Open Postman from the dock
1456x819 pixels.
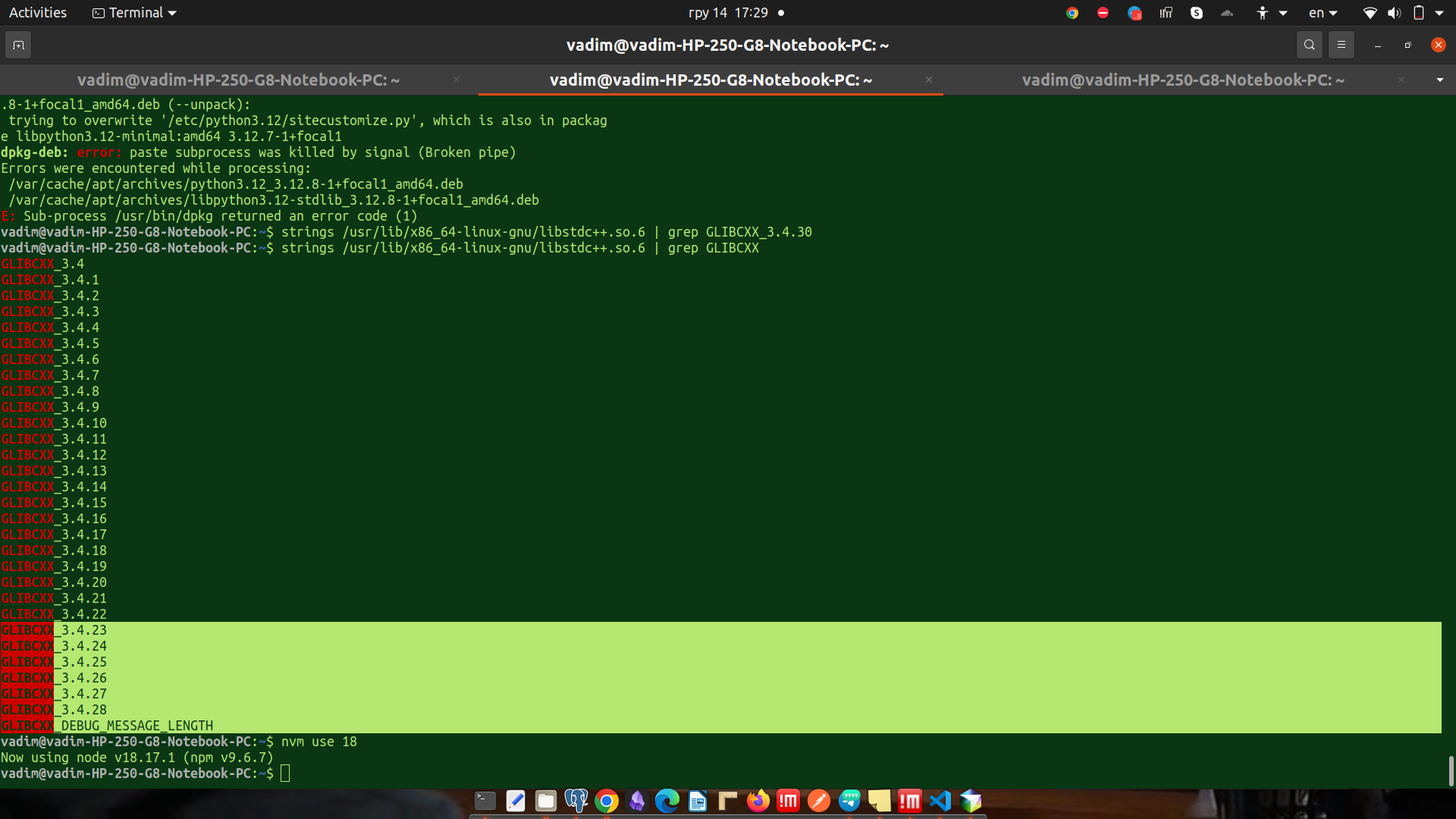pos(819,801)
